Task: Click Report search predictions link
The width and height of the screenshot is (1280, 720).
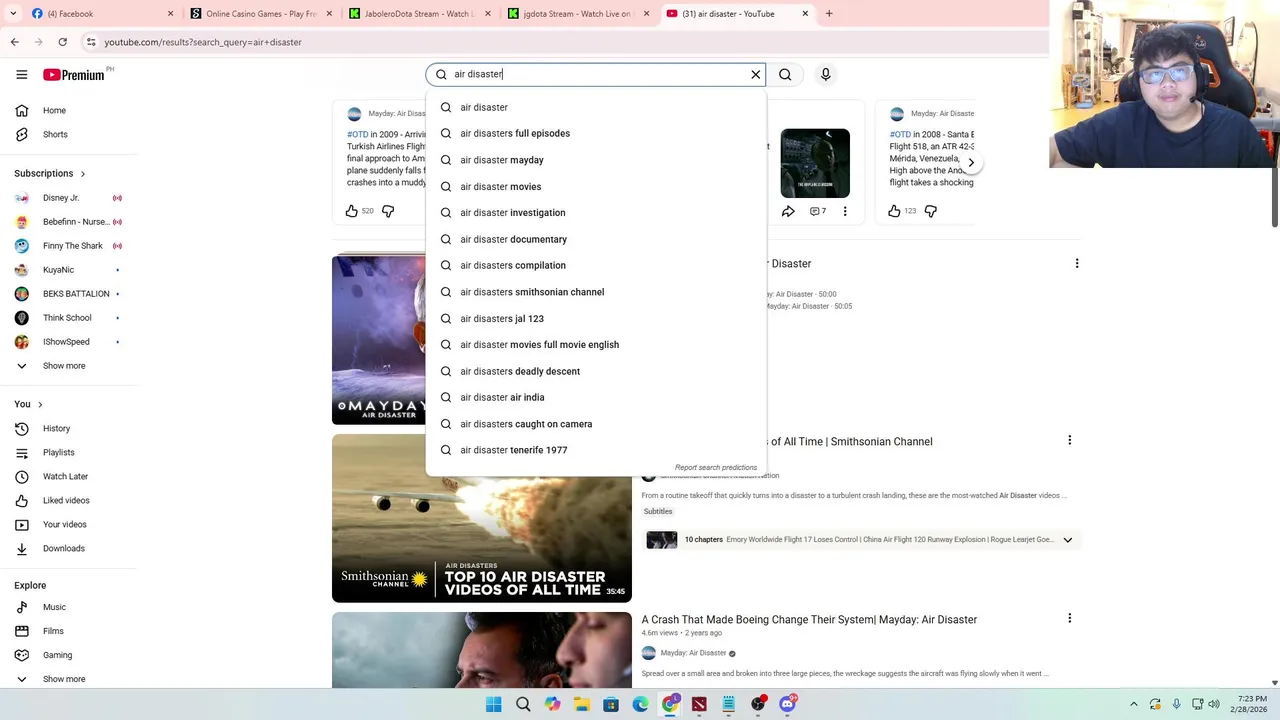Action: coord(716,467)
